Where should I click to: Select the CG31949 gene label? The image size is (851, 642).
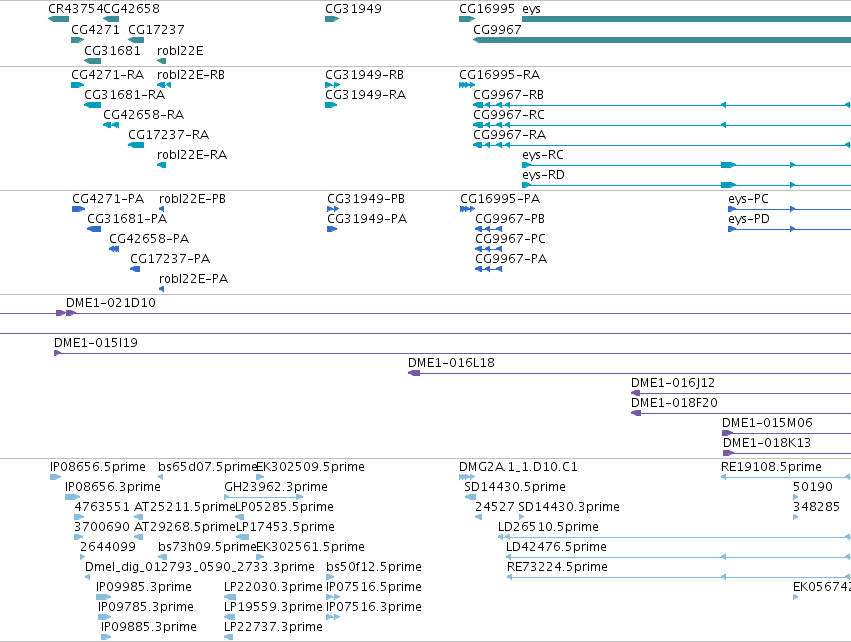coord(353,9)
